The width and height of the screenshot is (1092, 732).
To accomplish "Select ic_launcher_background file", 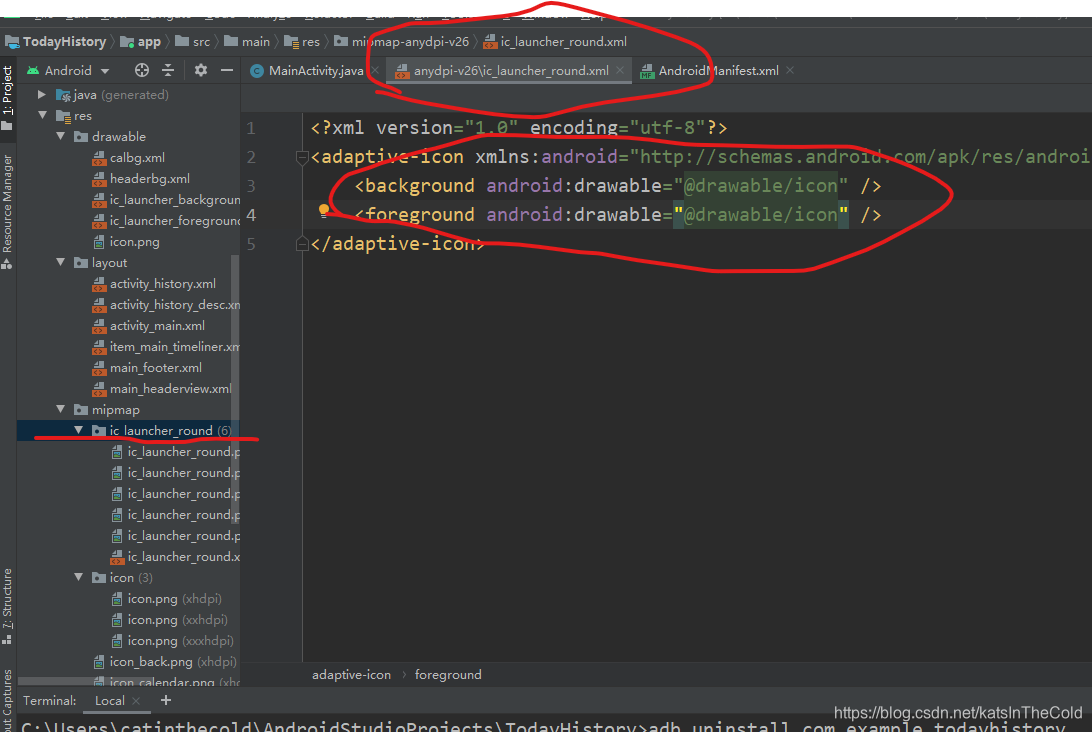I will point(166,199).
